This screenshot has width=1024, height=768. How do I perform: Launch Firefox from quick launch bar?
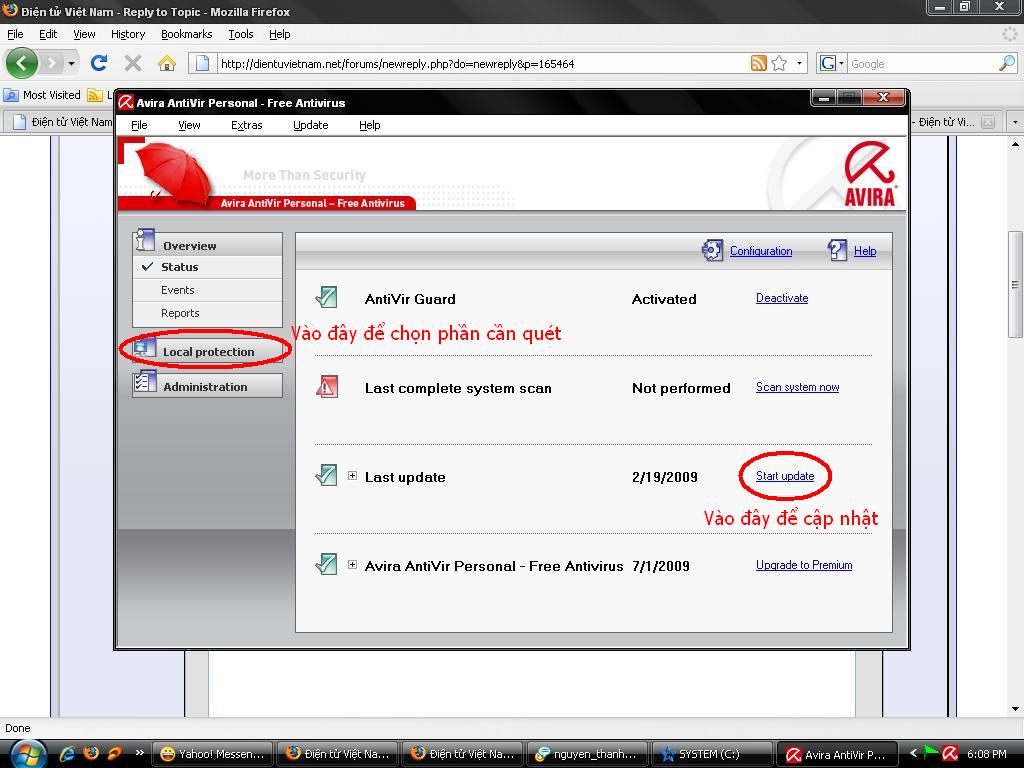[91, 753]
